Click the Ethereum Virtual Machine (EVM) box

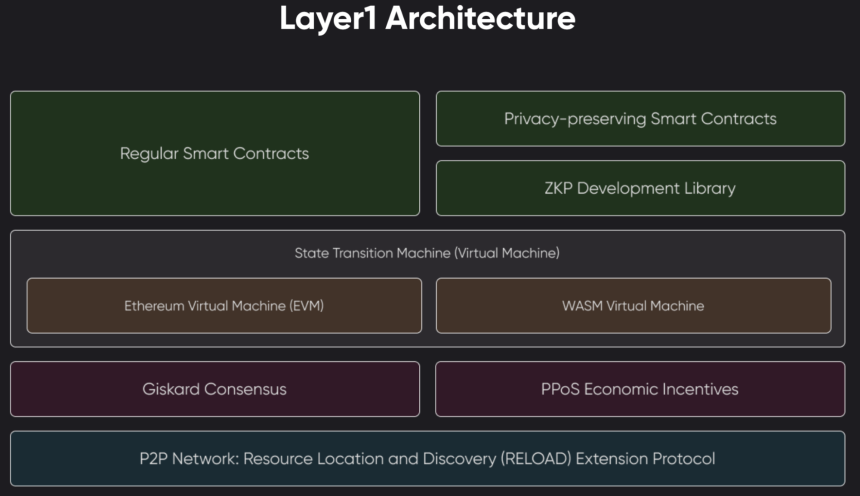click(x=224, y=306)
